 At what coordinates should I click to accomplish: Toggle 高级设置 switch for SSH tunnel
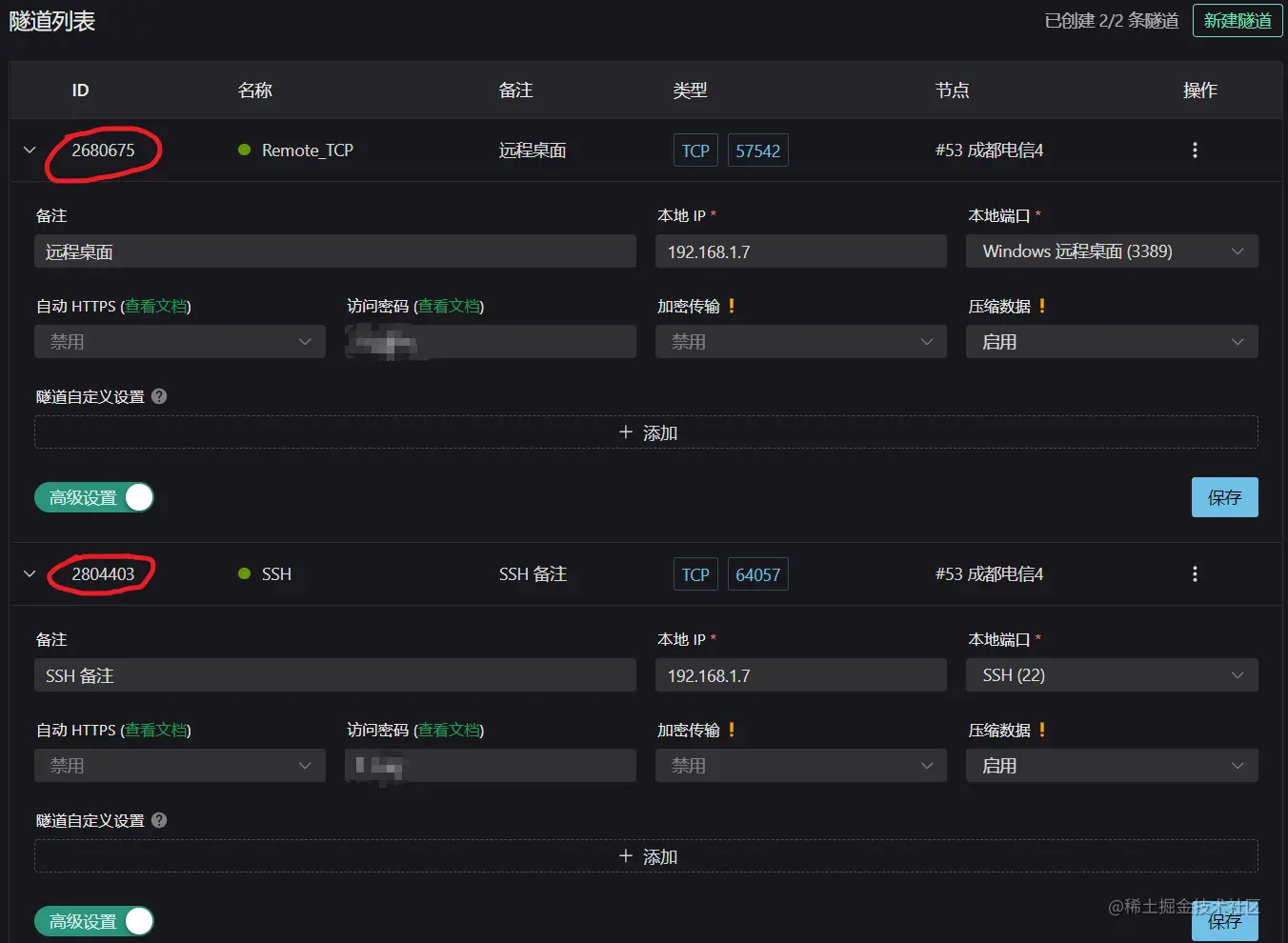coord(94,921)
